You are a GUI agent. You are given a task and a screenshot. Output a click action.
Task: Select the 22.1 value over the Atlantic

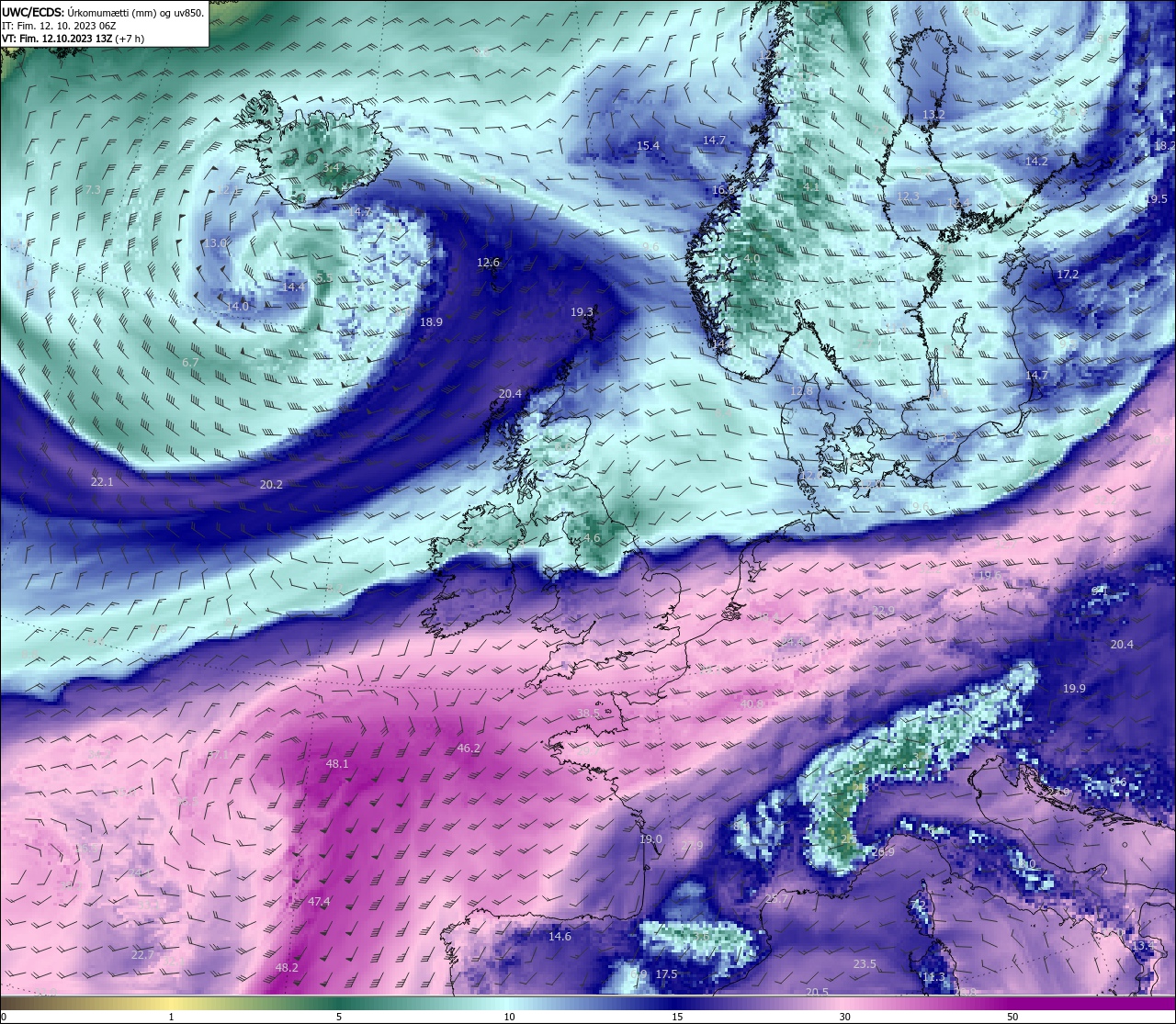102,482
